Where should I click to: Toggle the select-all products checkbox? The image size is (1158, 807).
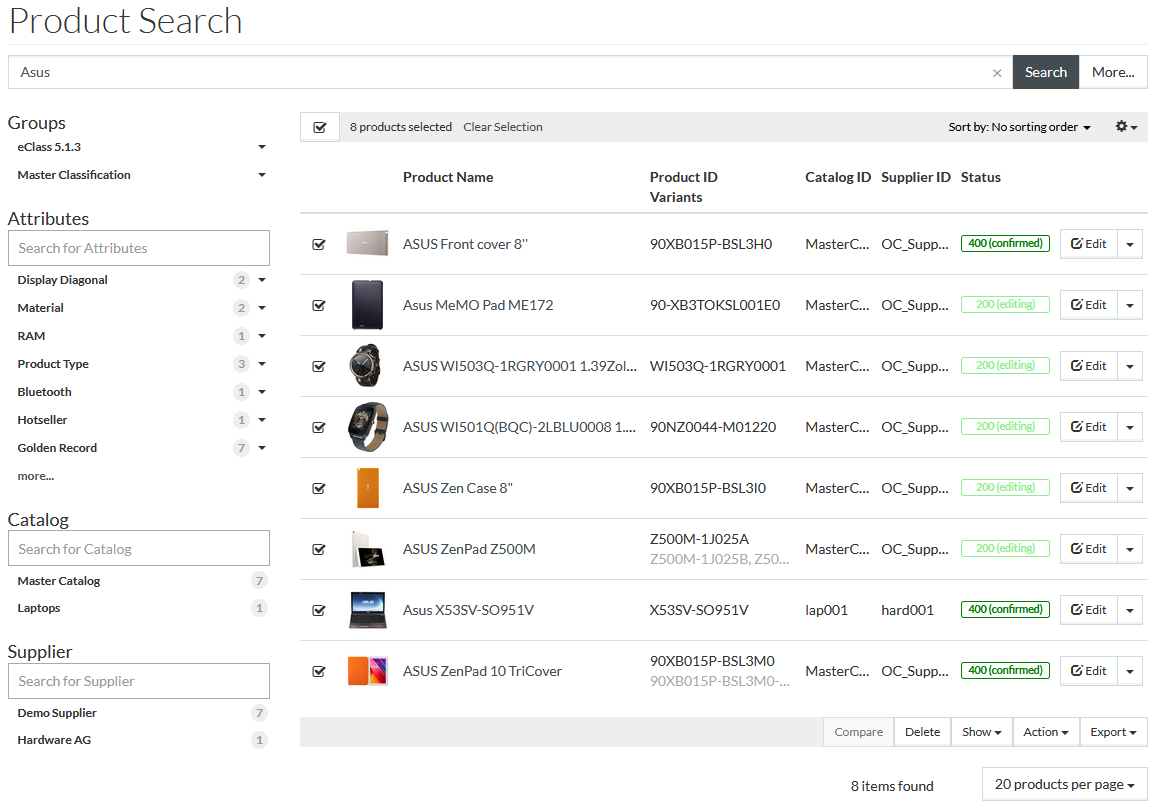320,127
